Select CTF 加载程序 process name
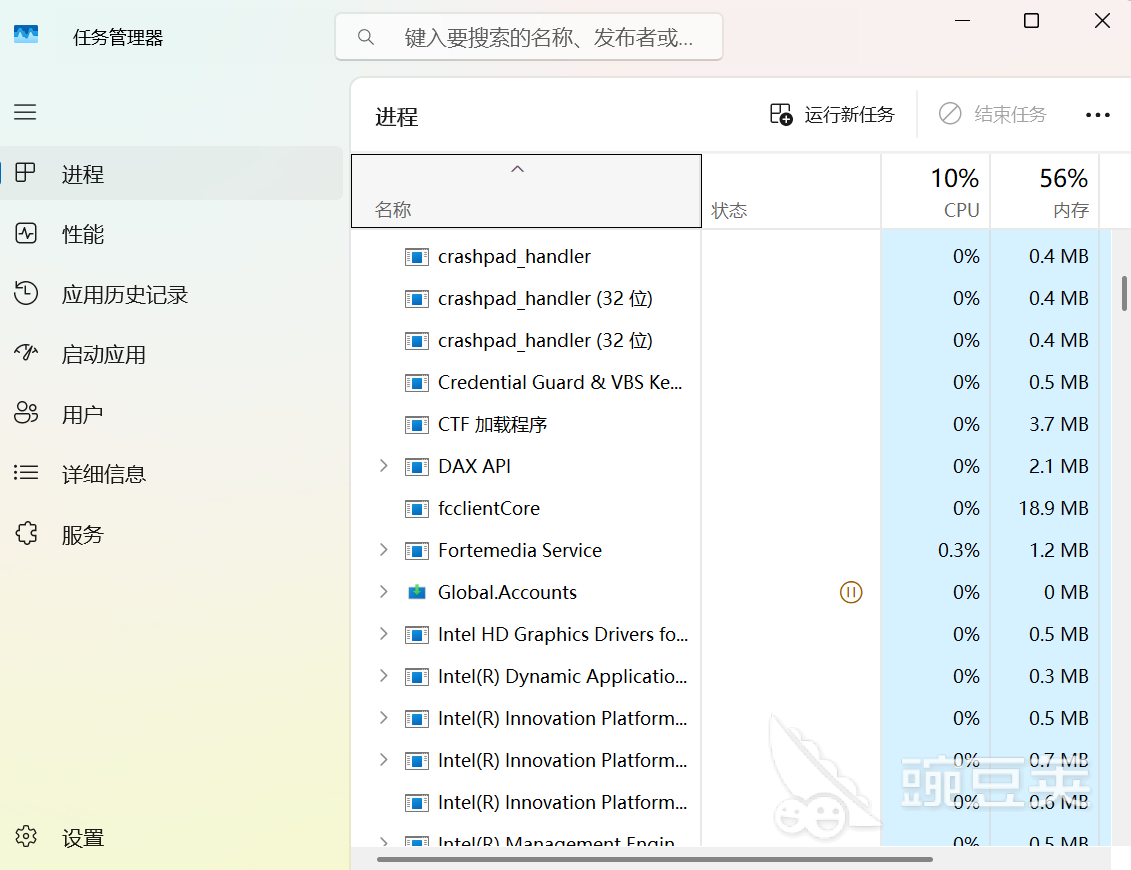Image resolution: width=1131 pixels, height=870 pixels. coord(492,424)
